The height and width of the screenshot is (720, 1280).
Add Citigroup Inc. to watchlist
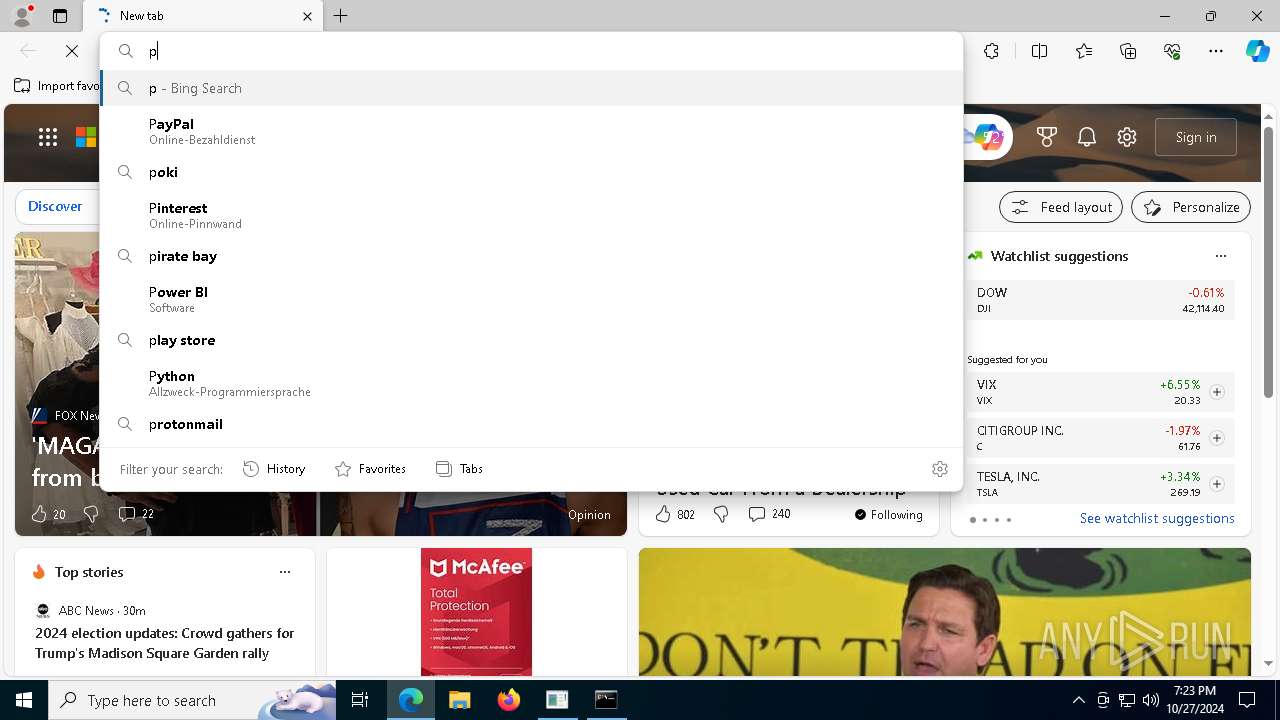pos(1217,438)
